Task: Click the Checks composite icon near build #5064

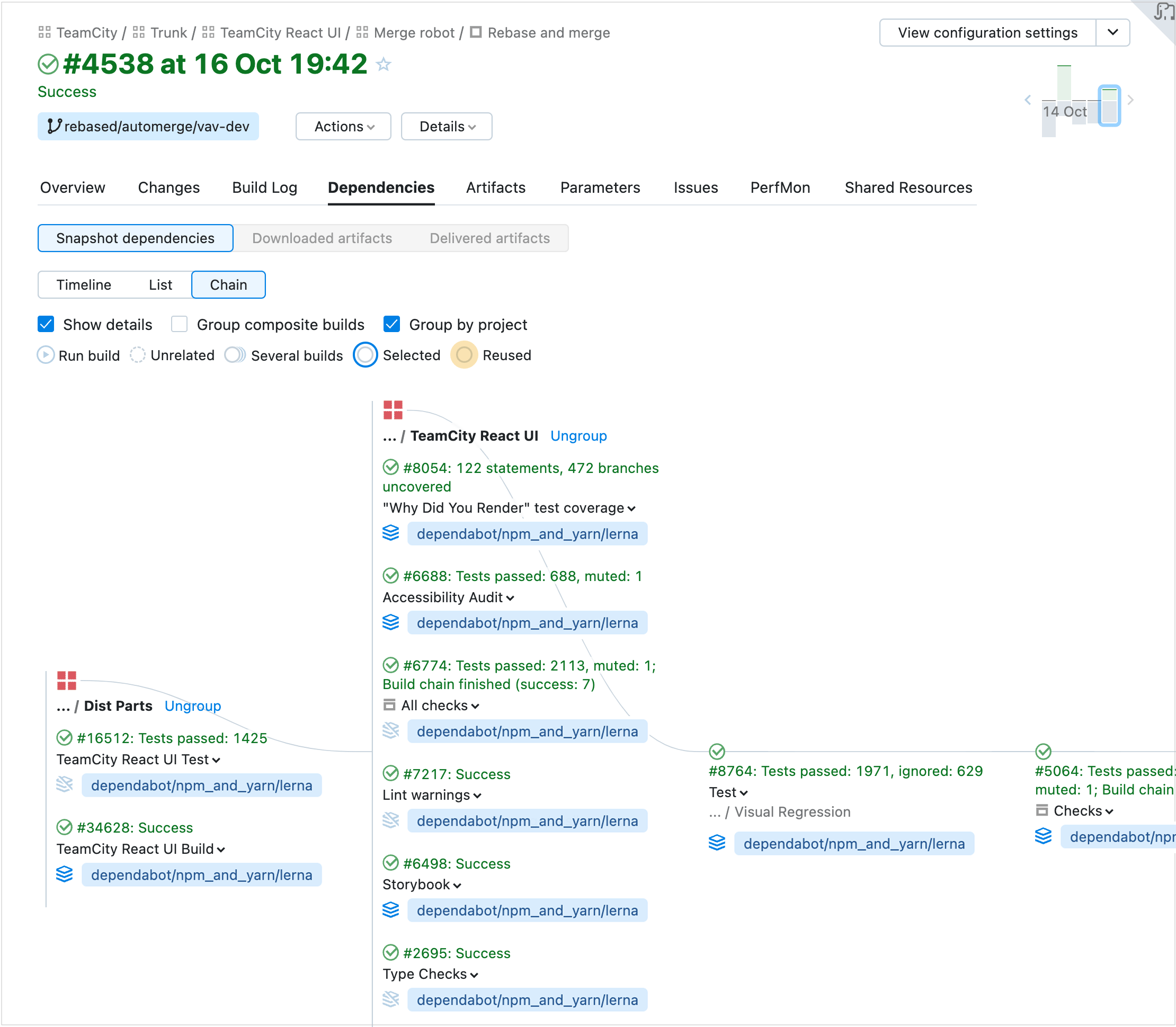Action: pos(1042,810)
